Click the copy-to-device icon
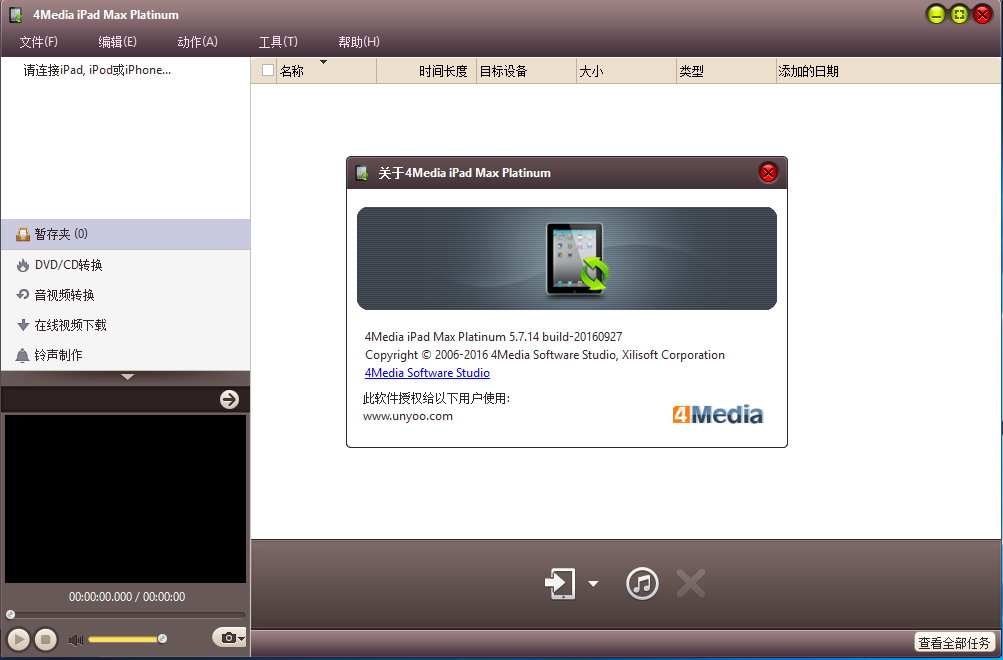This screenshot has height=660, width=1003. (x=560, y=583)
